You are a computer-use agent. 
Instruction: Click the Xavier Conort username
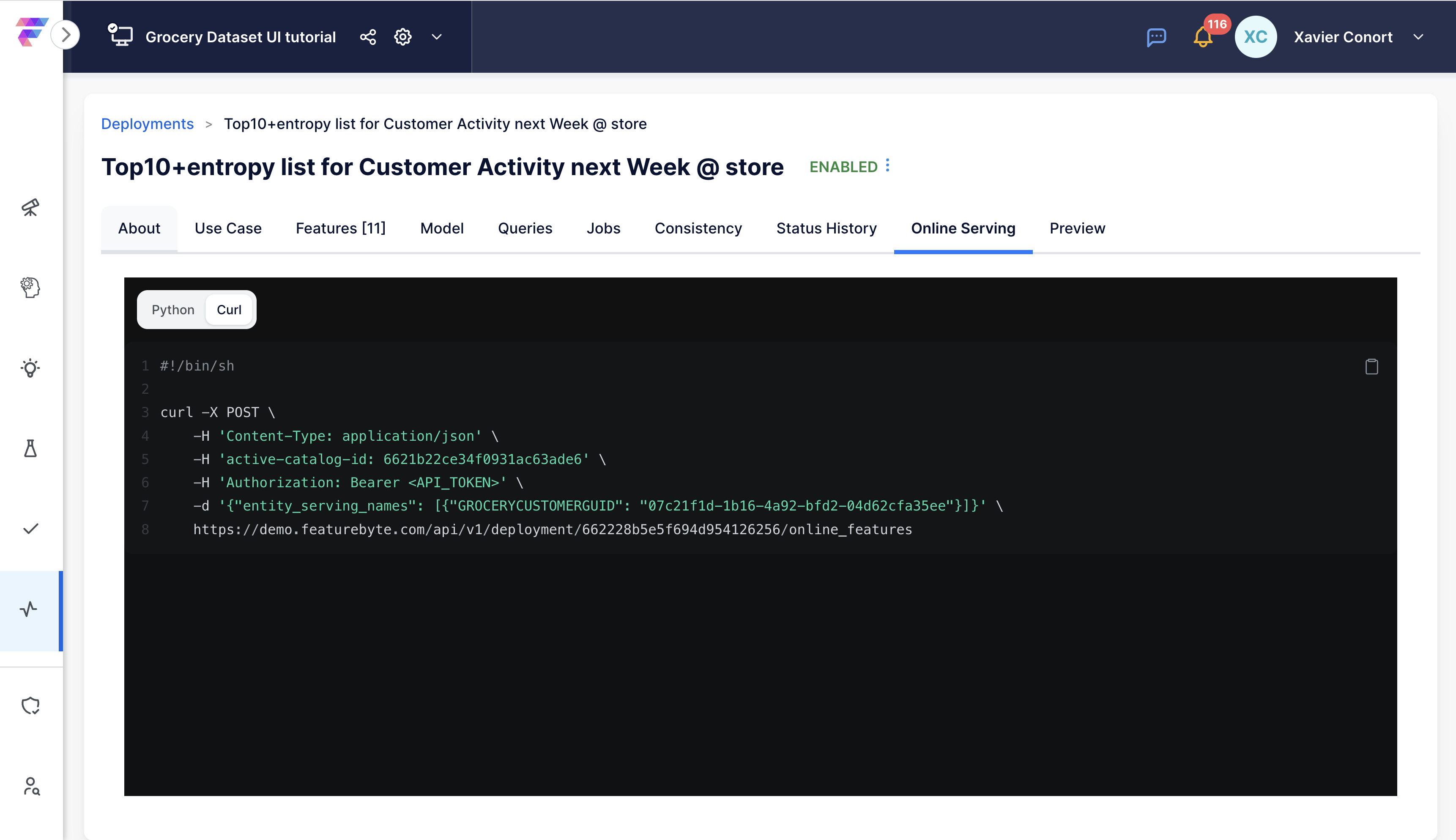point(1343,37)
